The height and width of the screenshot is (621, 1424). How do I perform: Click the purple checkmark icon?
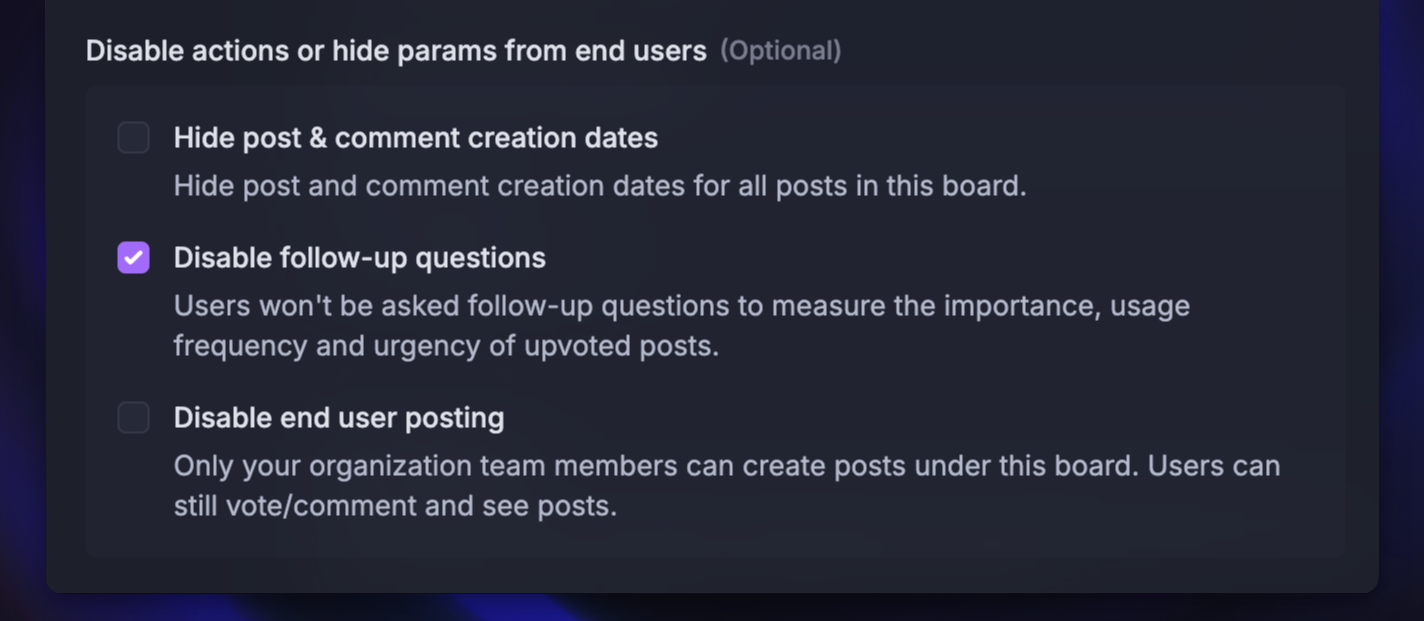(x=133, y=258)
